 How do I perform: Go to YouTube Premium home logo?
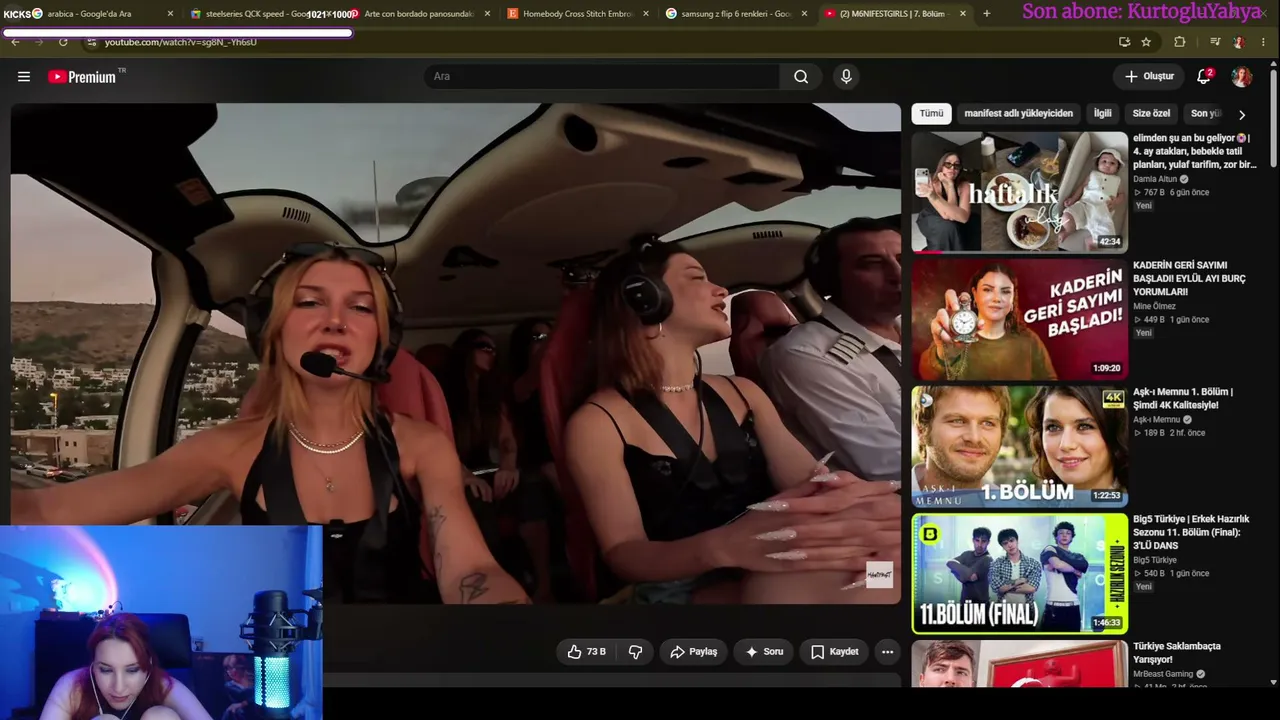tap(82, 77)
